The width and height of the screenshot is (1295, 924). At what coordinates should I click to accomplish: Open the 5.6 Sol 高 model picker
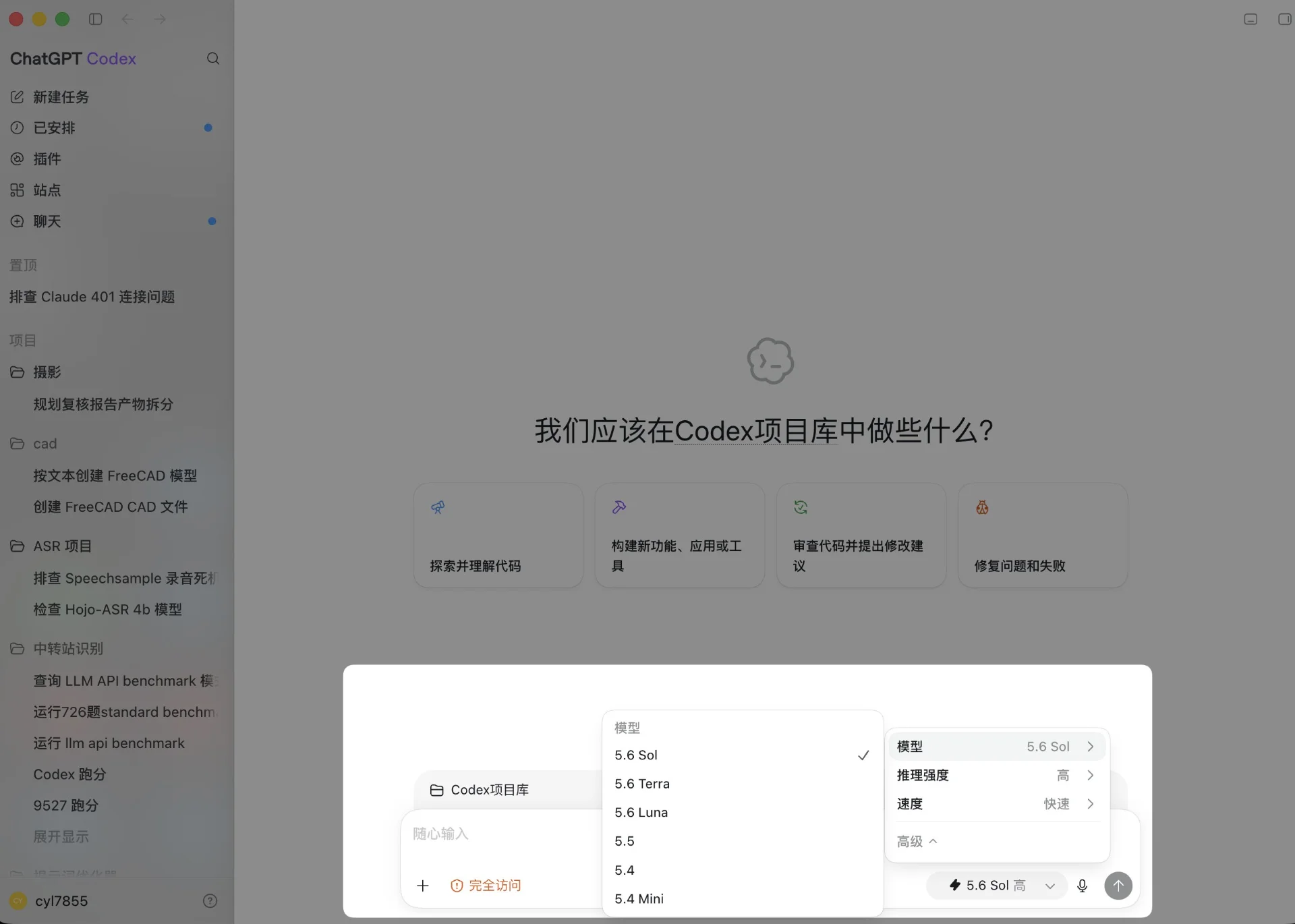click(997, 886)
